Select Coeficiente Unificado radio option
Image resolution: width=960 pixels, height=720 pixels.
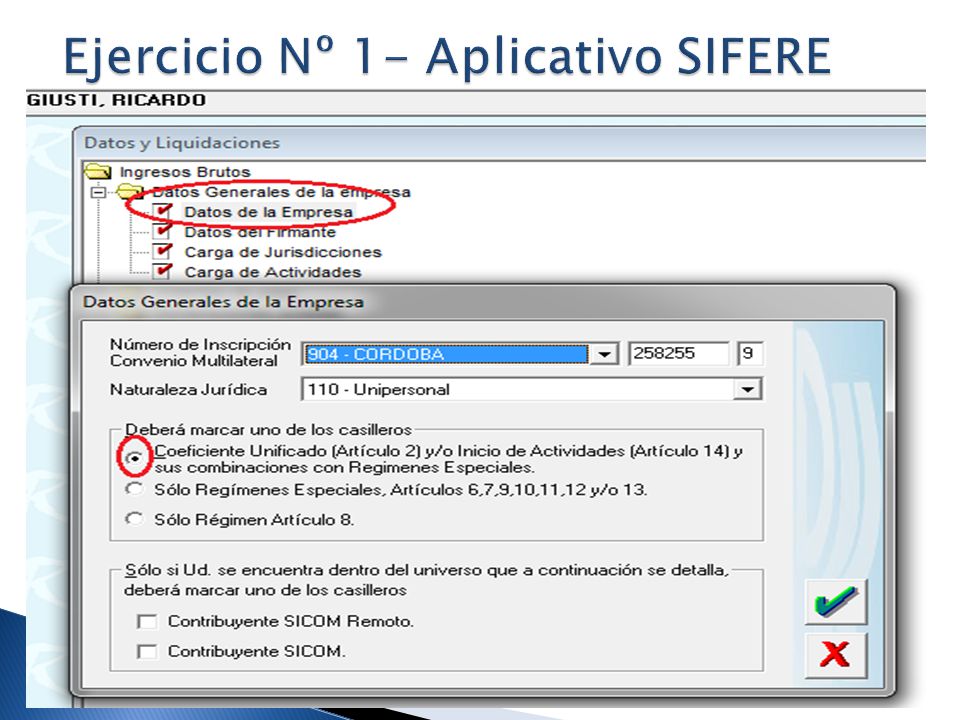pos(134,458)
